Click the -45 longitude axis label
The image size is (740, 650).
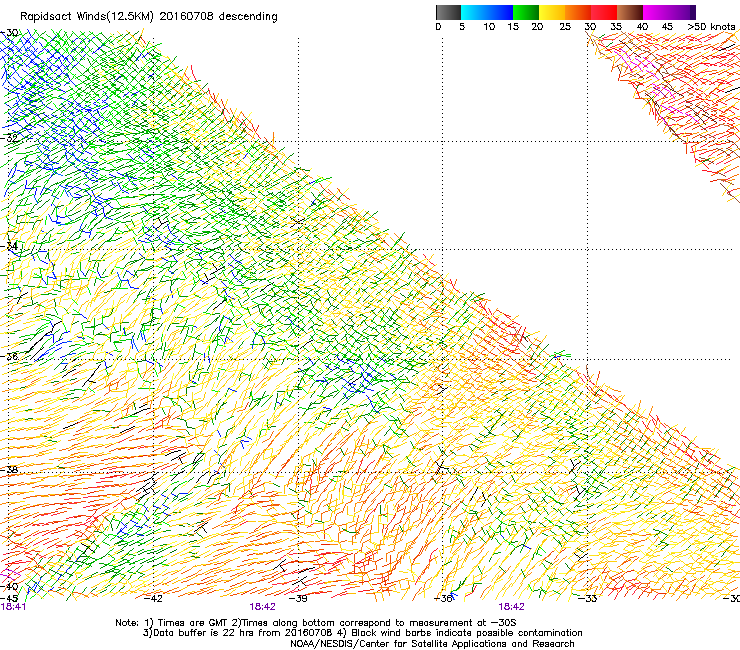[x=9, y=598]
